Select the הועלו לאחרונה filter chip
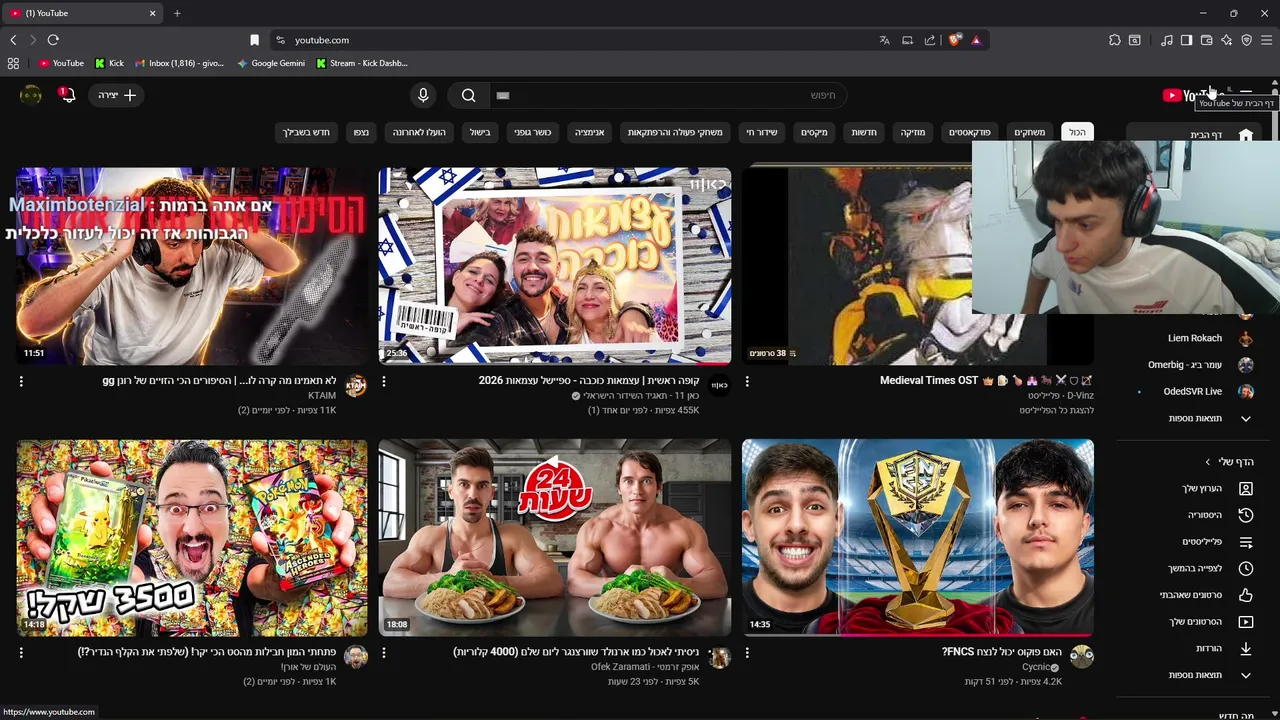1280x720 pixels. (x=419, y=132)
